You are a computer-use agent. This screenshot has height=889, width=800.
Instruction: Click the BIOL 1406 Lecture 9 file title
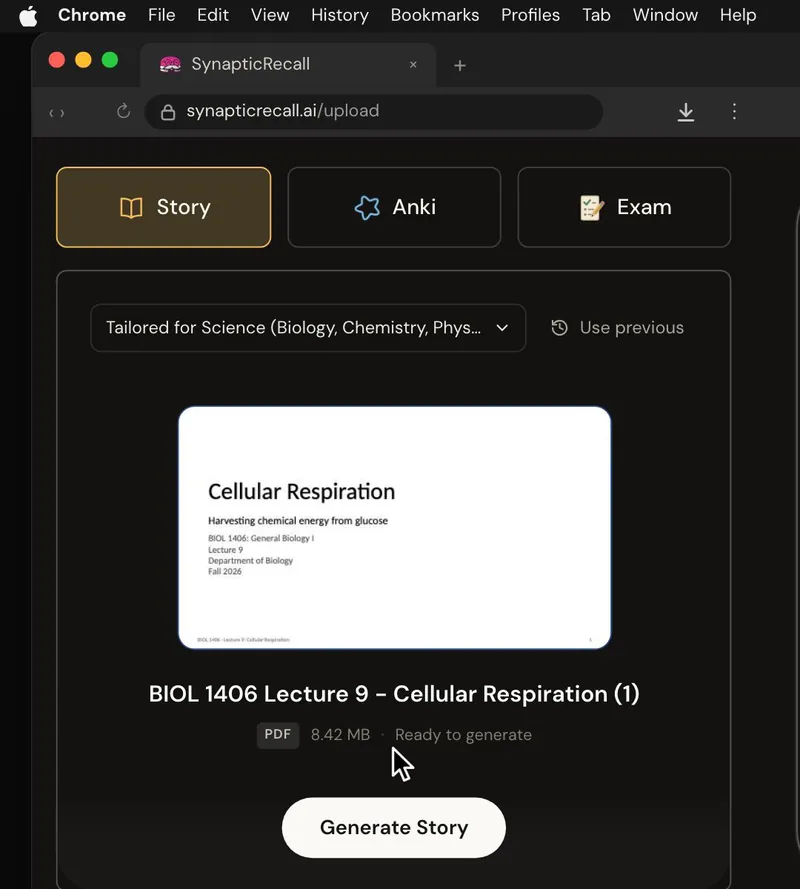[394, 694]
